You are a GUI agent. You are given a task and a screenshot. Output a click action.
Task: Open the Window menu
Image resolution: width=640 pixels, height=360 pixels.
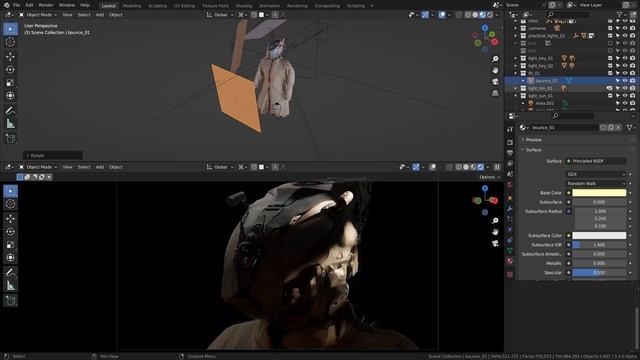point(67,5)
